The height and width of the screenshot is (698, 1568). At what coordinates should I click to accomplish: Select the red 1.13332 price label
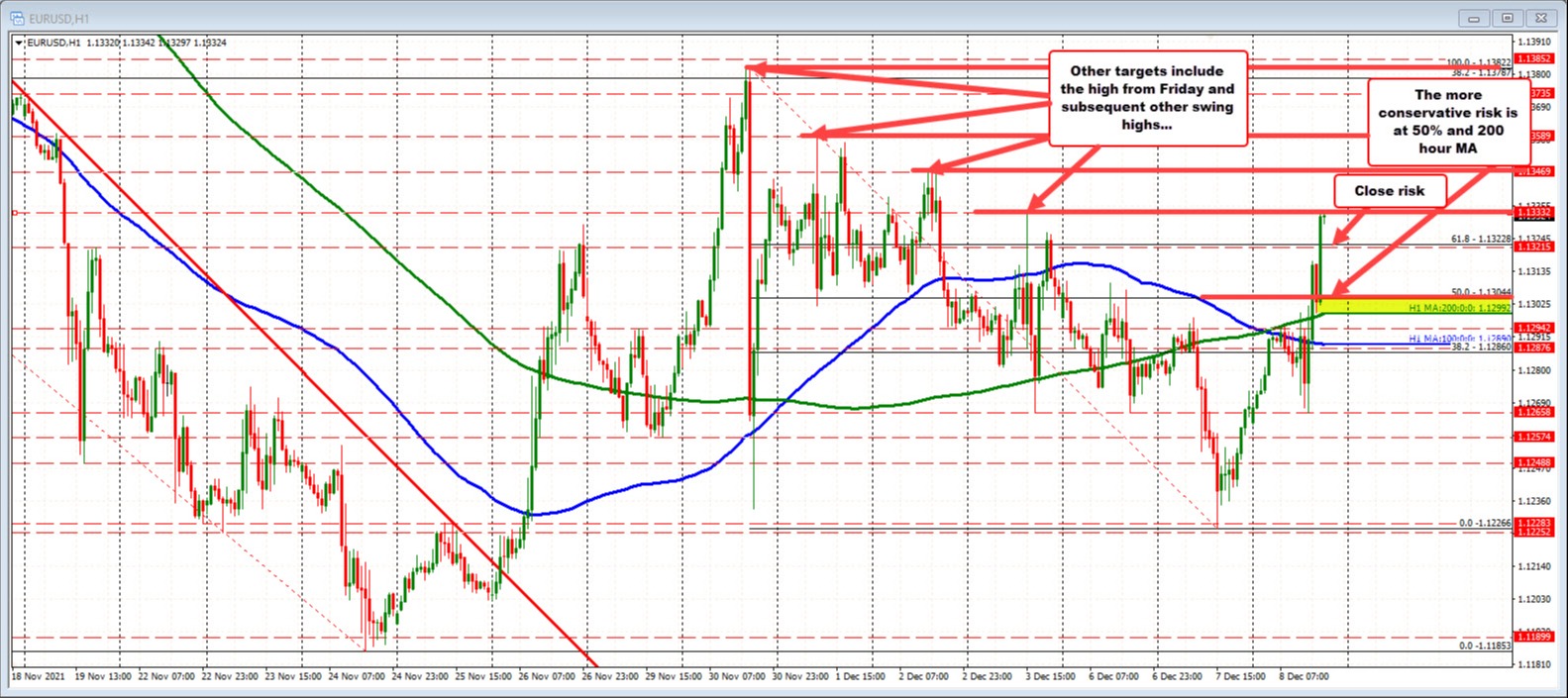[1534, 212]
